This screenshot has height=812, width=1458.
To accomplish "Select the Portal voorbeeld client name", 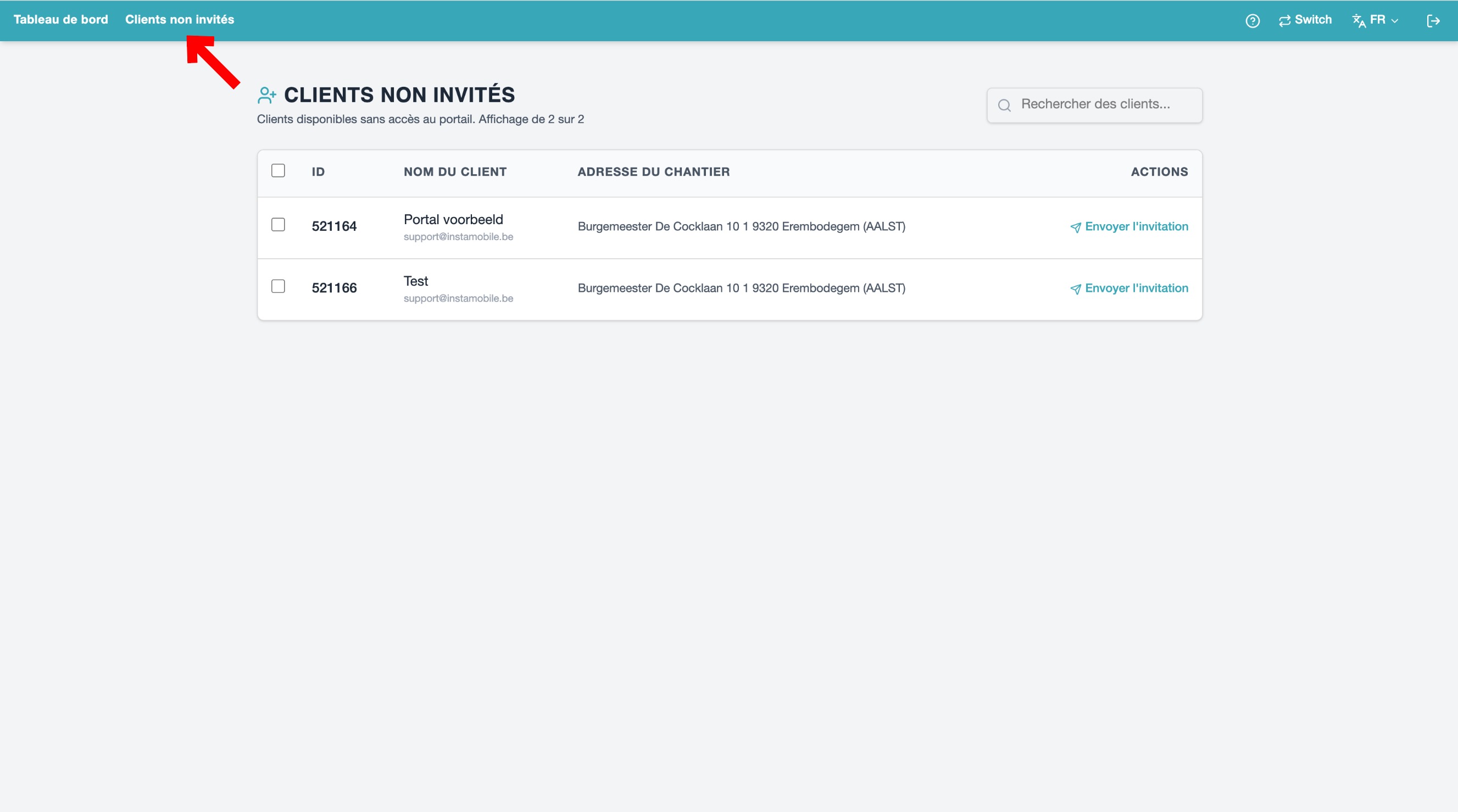I will tap(453, 220).
